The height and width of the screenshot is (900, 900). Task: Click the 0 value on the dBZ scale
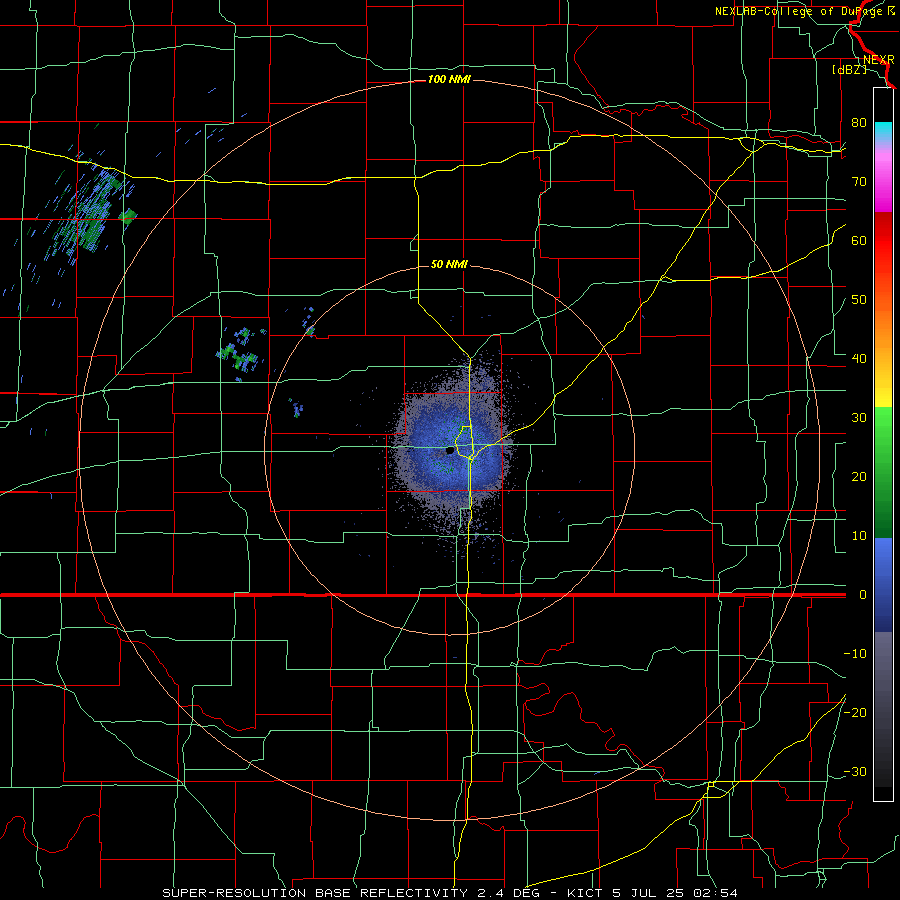tap(863, 595)
